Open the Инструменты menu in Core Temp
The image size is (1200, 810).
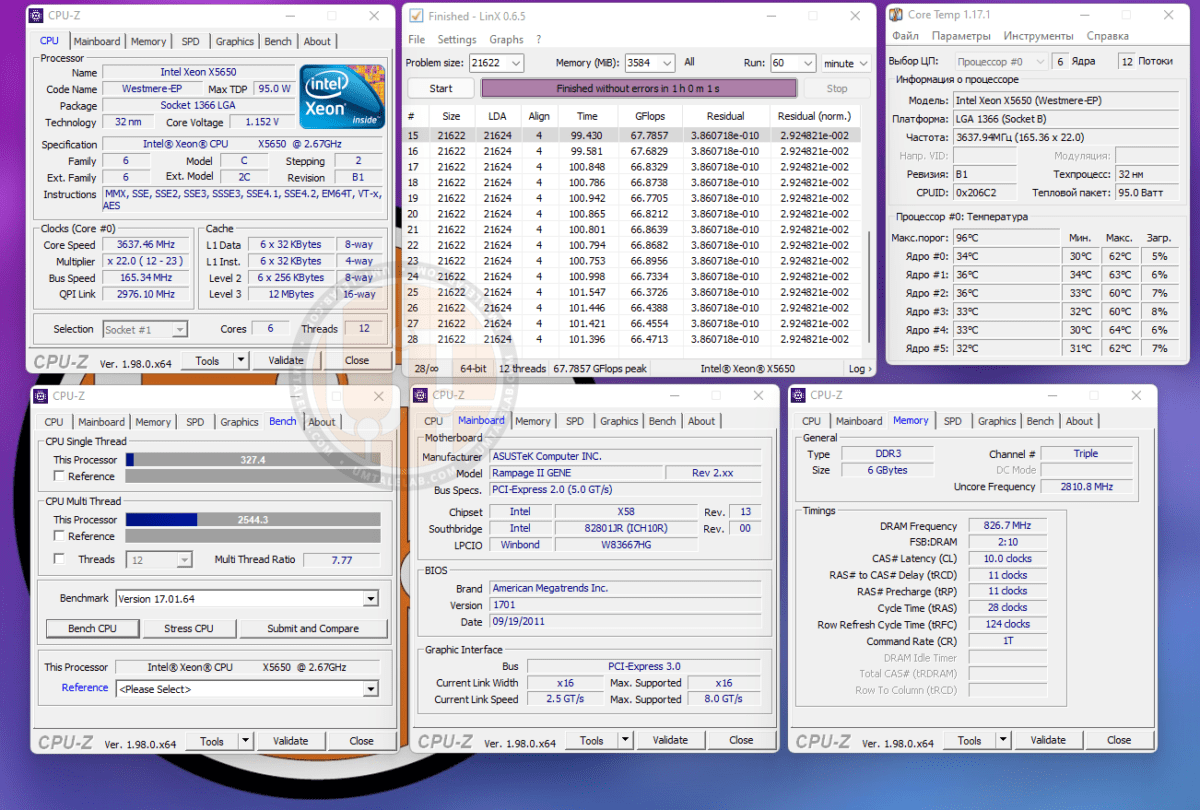1039,36
